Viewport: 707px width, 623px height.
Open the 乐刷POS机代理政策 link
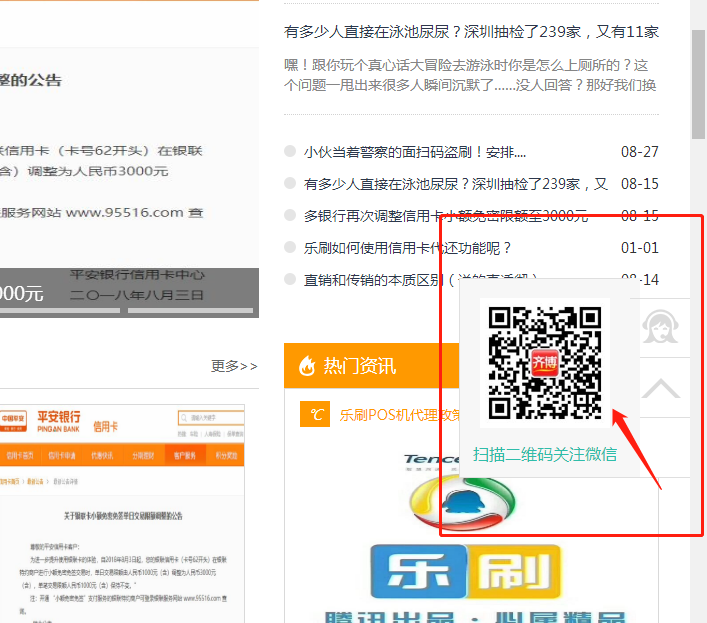[400, 415]
